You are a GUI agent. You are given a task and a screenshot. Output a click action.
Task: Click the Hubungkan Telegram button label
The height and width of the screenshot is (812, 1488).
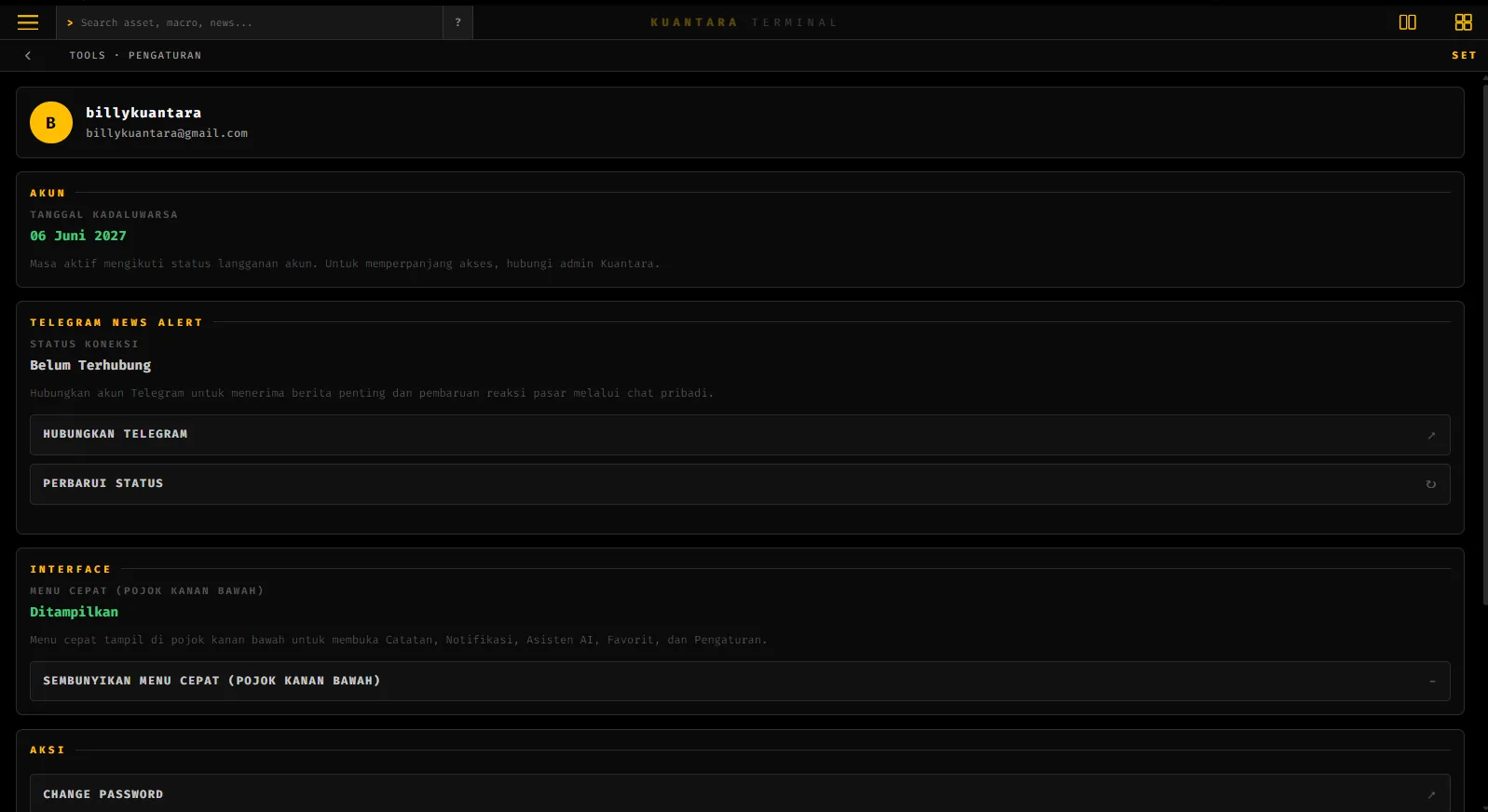(116, 434)
